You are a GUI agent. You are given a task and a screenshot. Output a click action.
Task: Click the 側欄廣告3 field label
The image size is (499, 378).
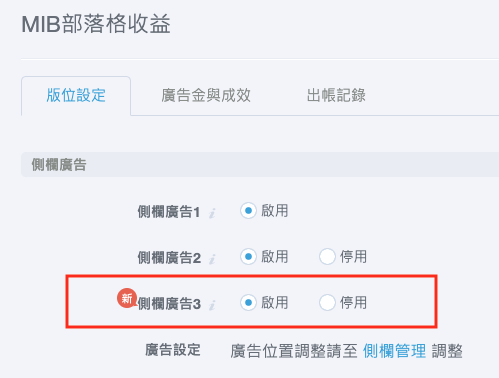tap(169, 304)
